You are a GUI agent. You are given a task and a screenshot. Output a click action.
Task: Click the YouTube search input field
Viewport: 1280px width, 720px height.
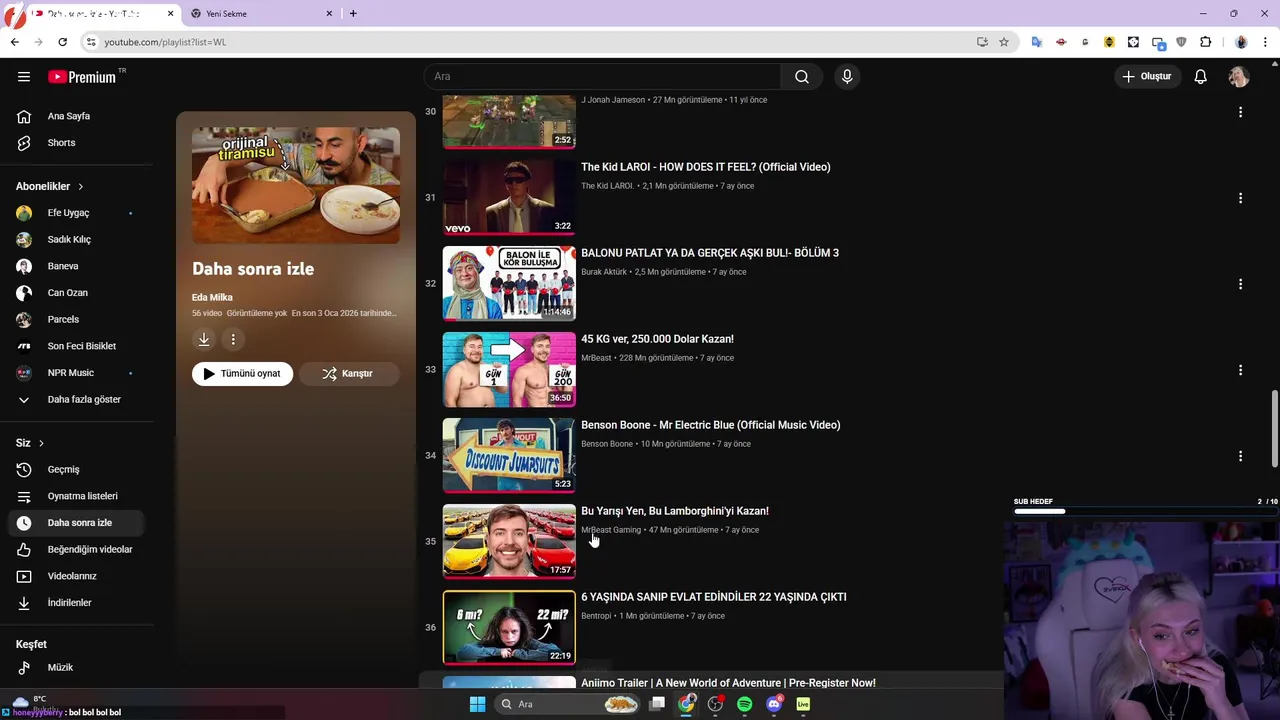(603, 77)
